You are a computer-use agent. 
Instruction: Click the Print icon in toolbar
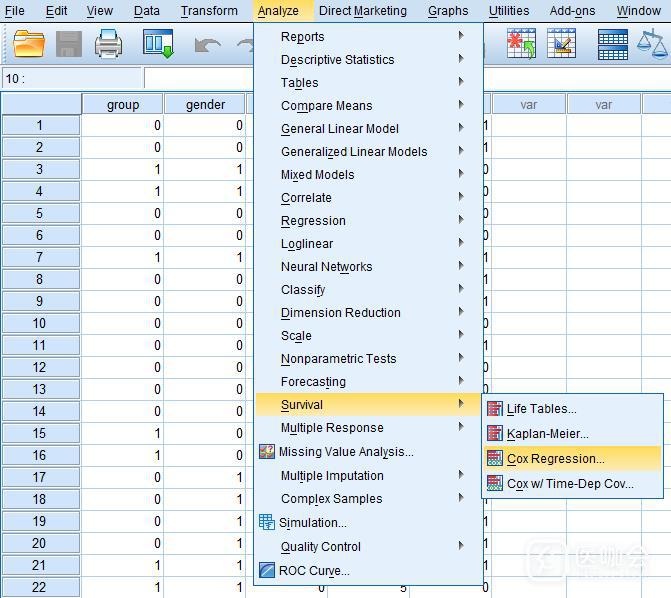click(108, 44)
